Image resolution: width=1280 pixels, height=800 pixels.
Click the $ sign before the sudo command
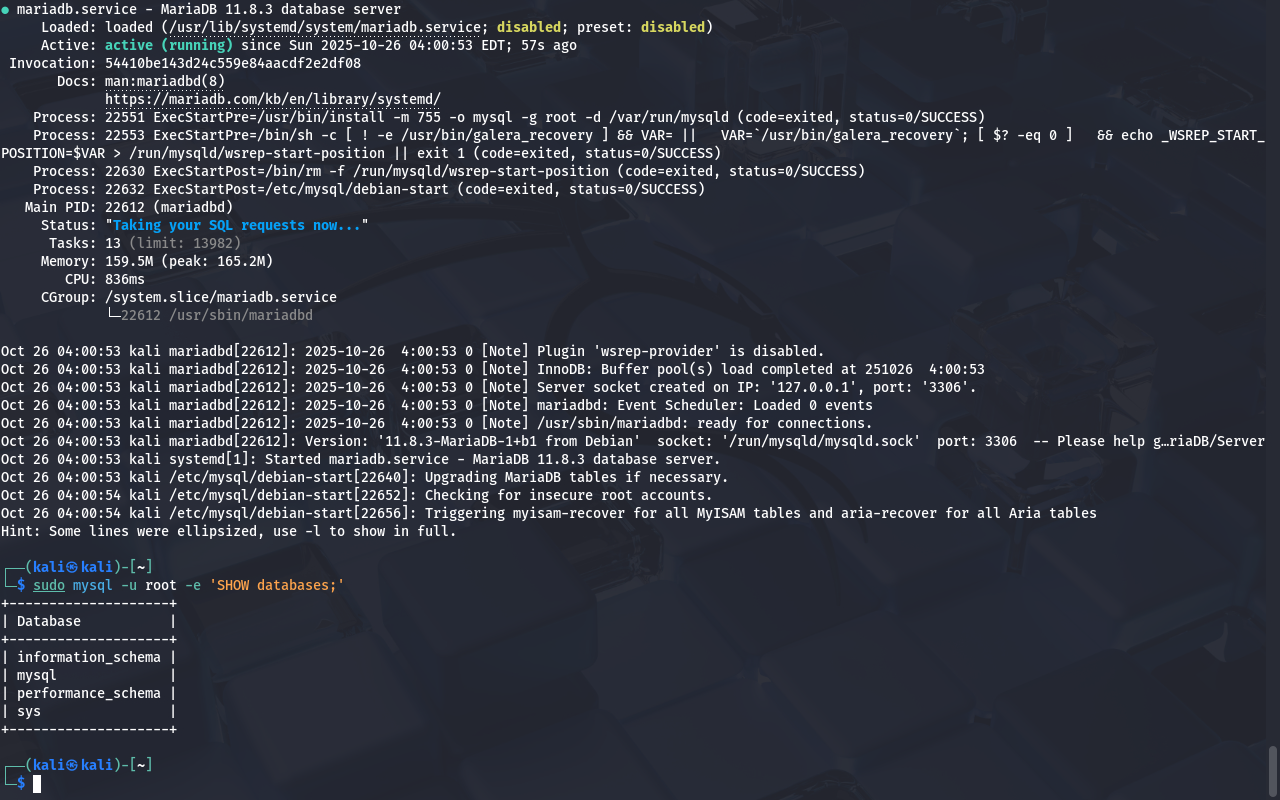pyautogui.click(x=21, y=585)
